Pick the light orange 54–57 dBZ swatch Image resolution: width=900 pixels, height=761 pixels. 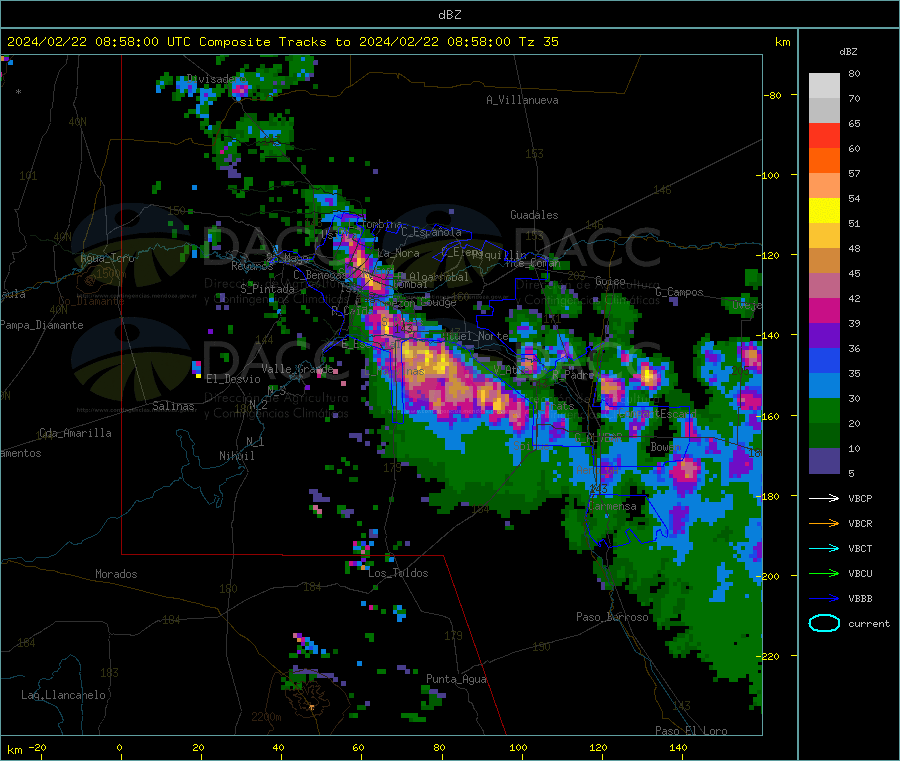pos(824,185)
